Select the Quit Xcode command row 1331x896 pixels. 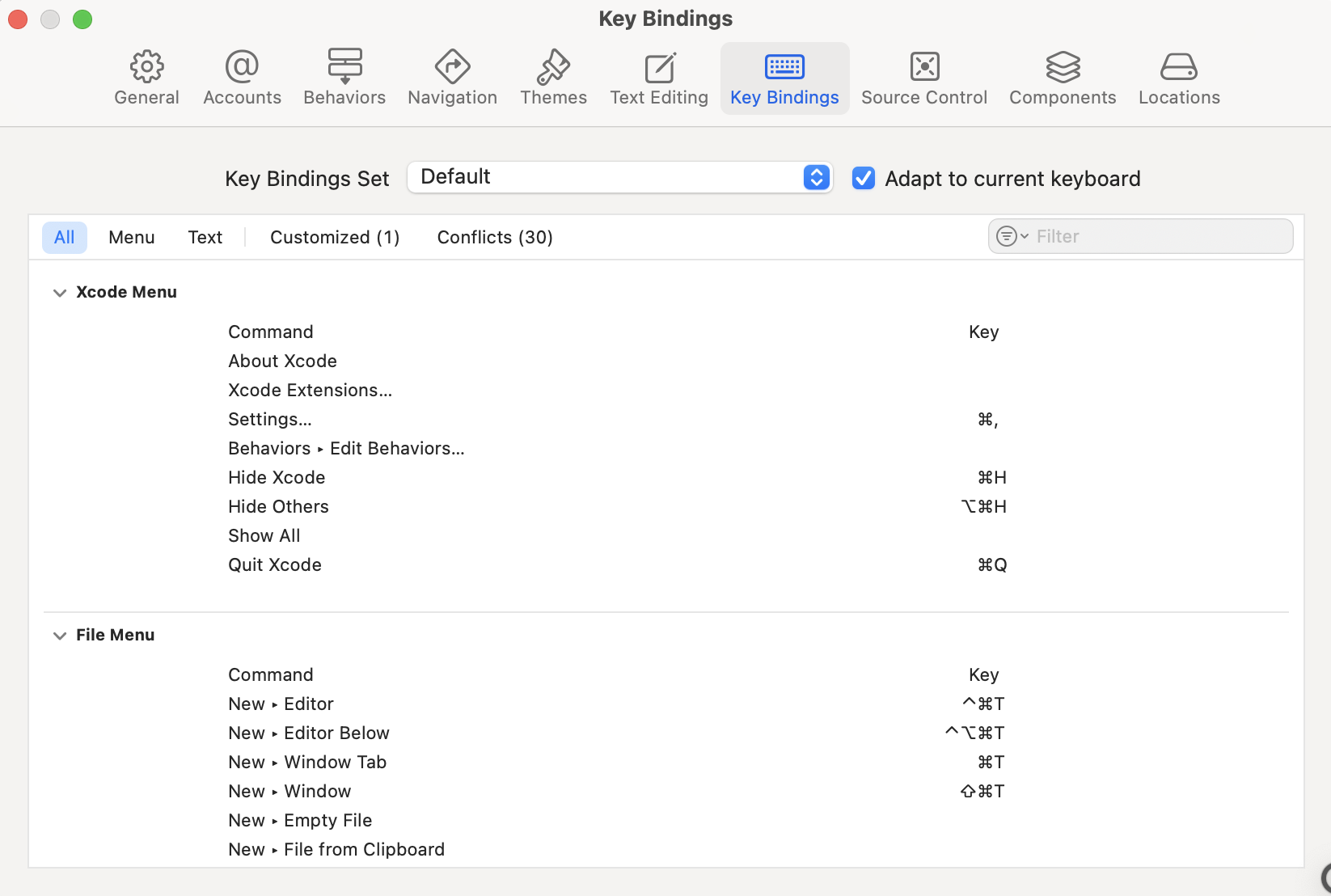tap(275, 564)
